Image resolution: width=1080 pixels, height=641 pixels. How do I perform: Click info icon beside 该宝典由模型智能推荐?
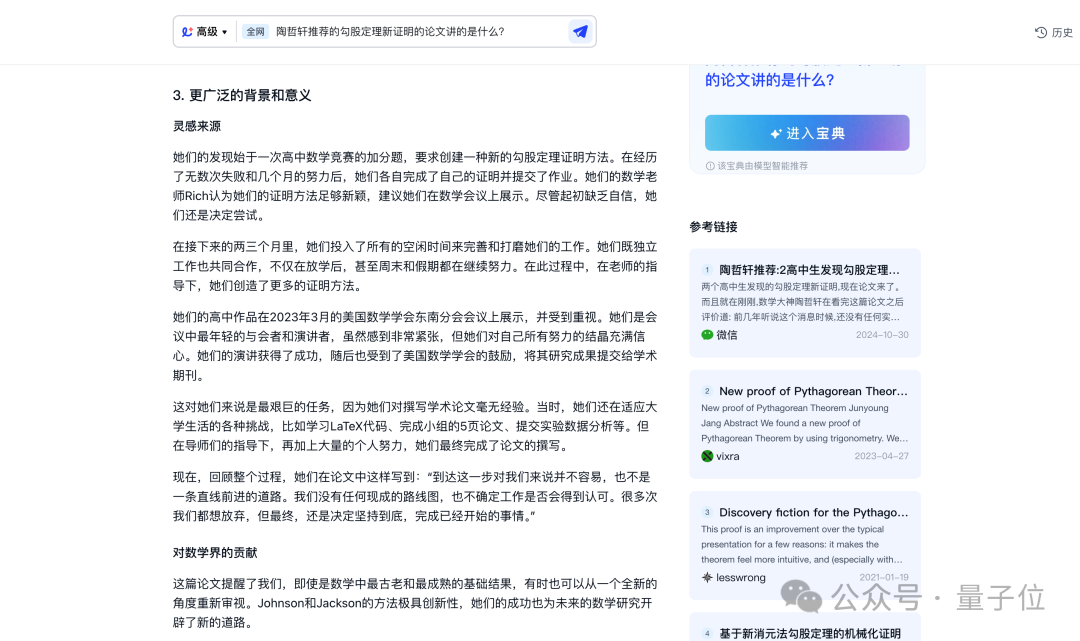[x=709, y=166]
